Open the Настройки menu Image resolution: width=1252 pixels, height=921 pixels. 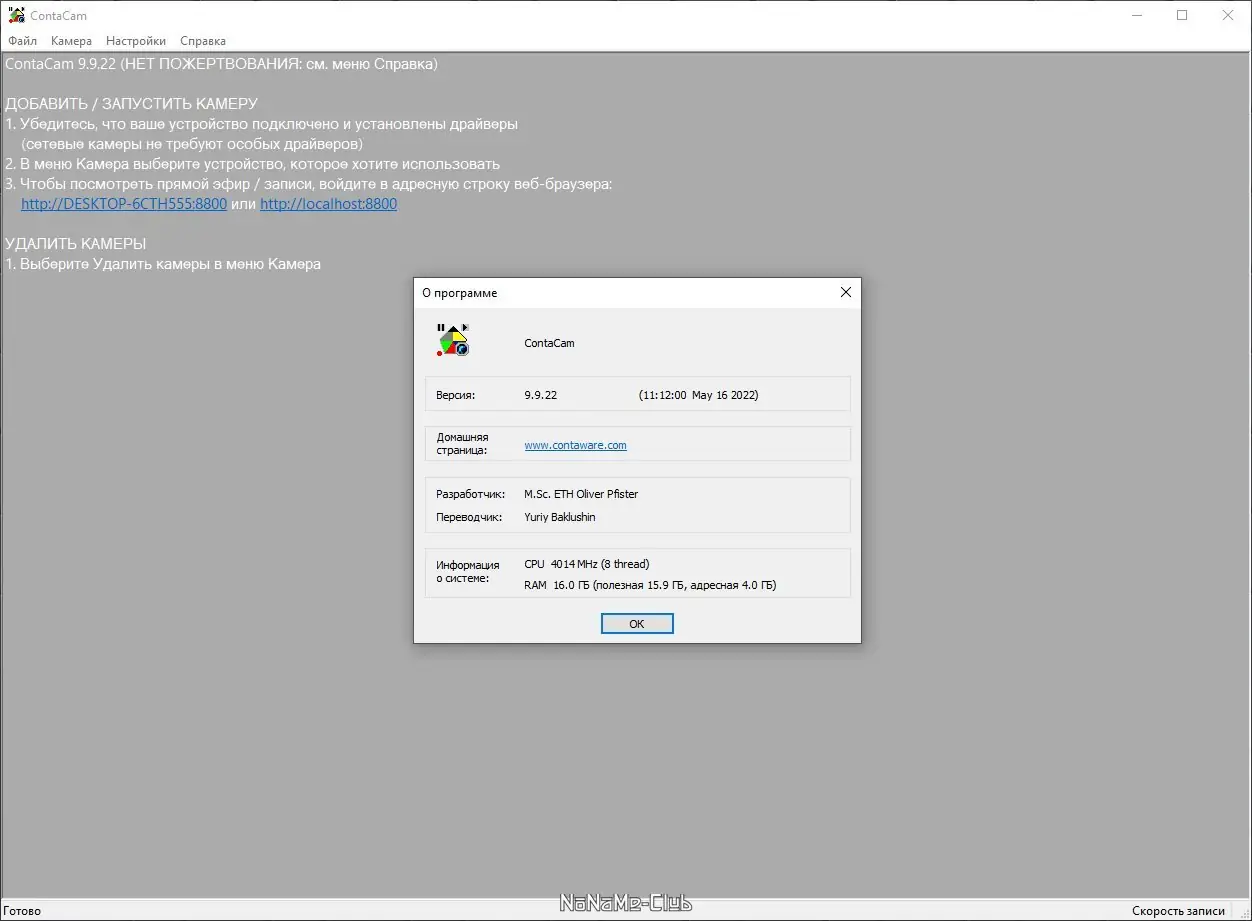136,41
